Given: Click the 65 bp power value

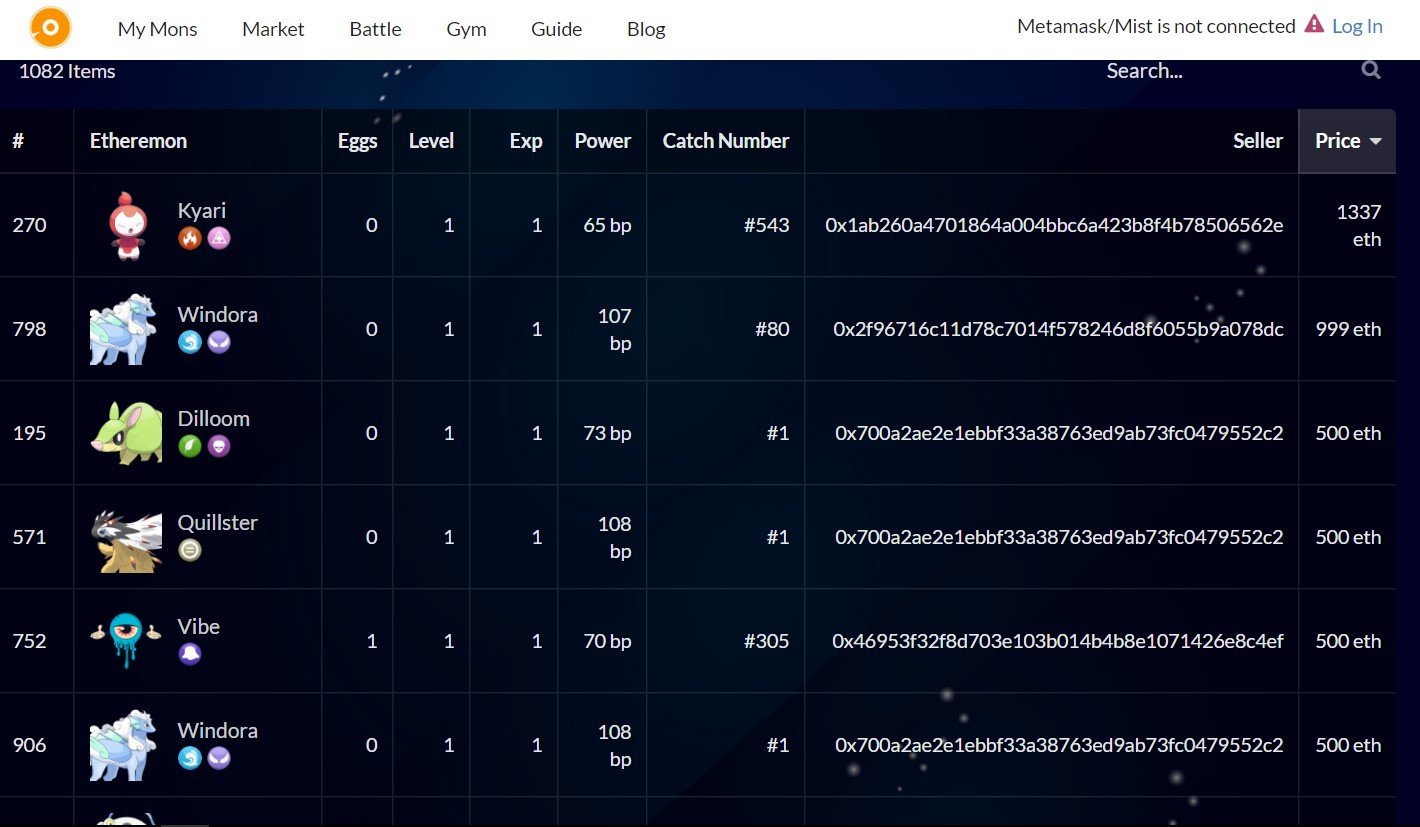Looking at the screenshot, I should tap(607, 225).
